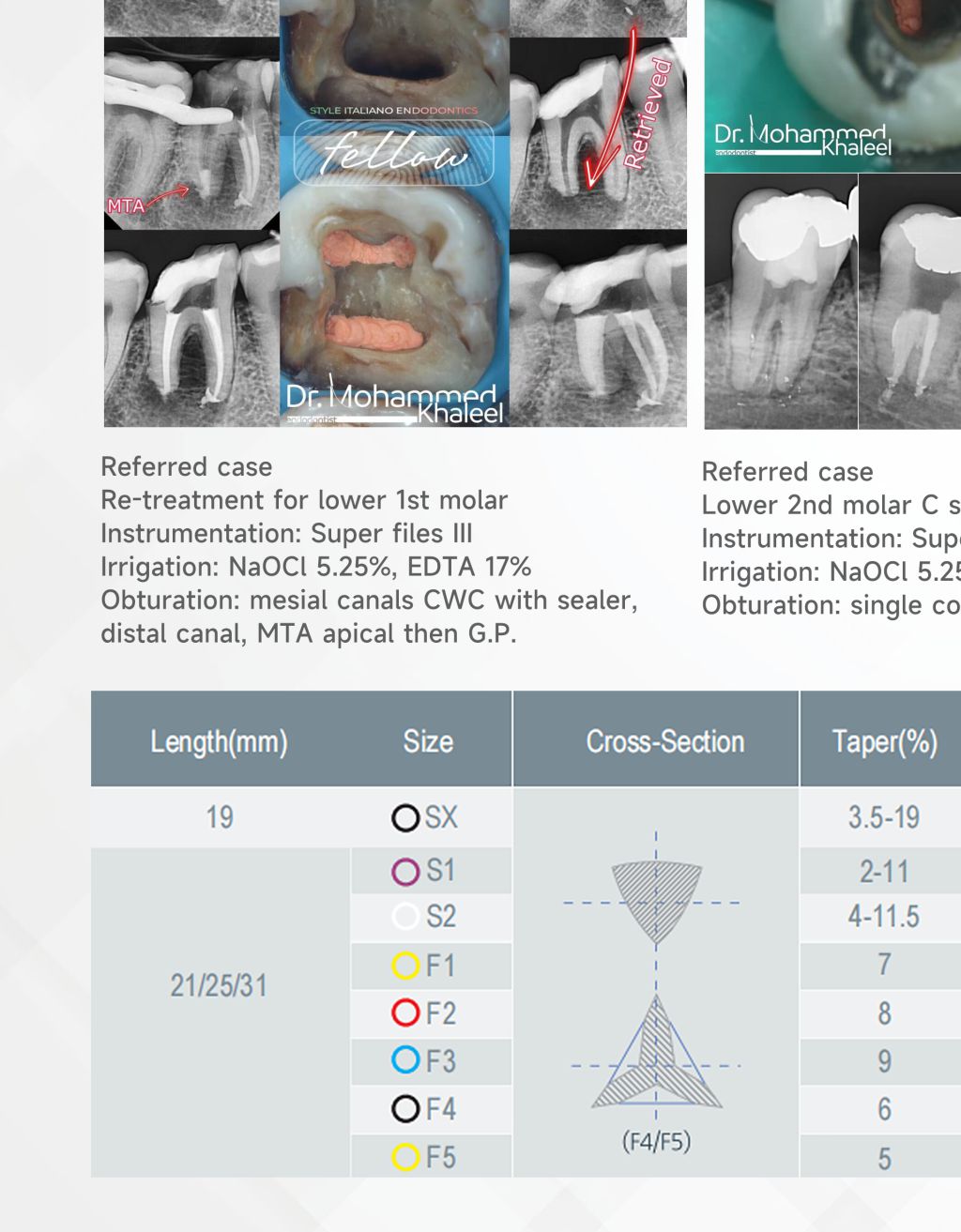Click the Taper(%) column header
This screenshot has height=1232, width=961.
[884, 741]
